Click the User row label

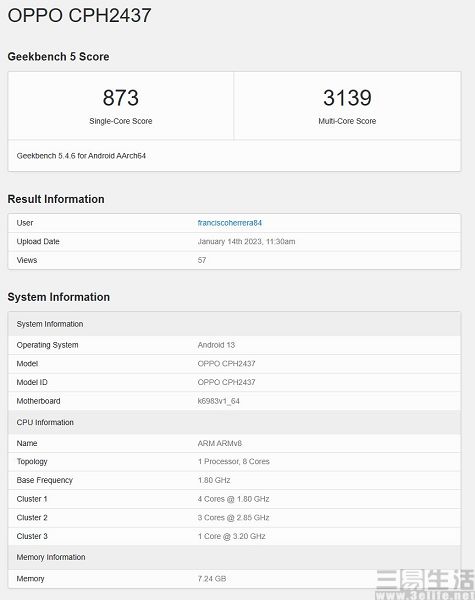[x=25, y=223]
